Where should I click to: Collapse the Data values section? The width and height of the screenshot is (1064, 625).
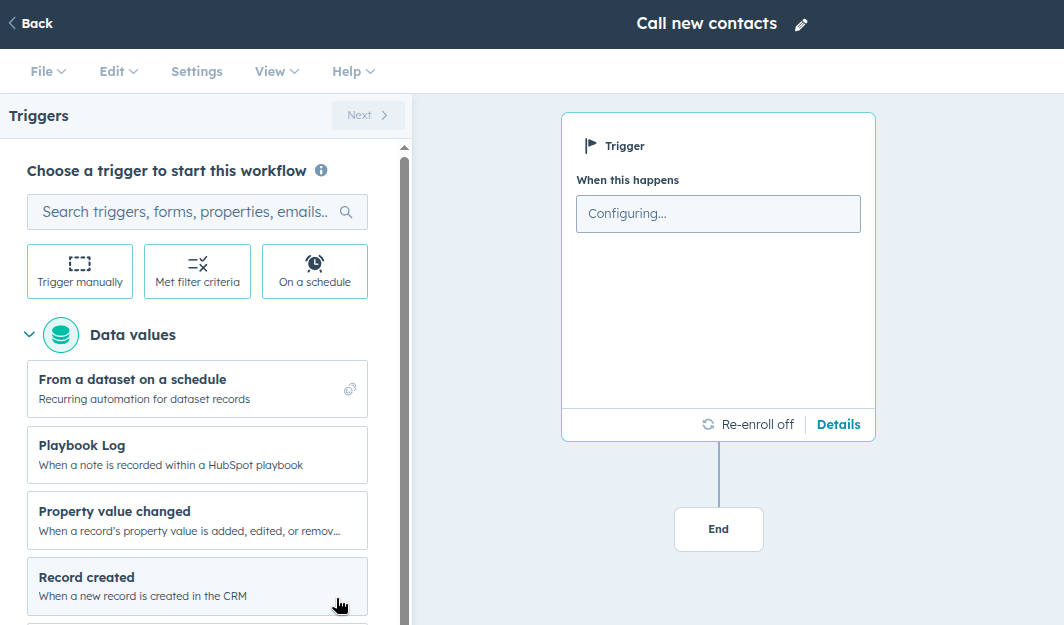tap(29, 334)
